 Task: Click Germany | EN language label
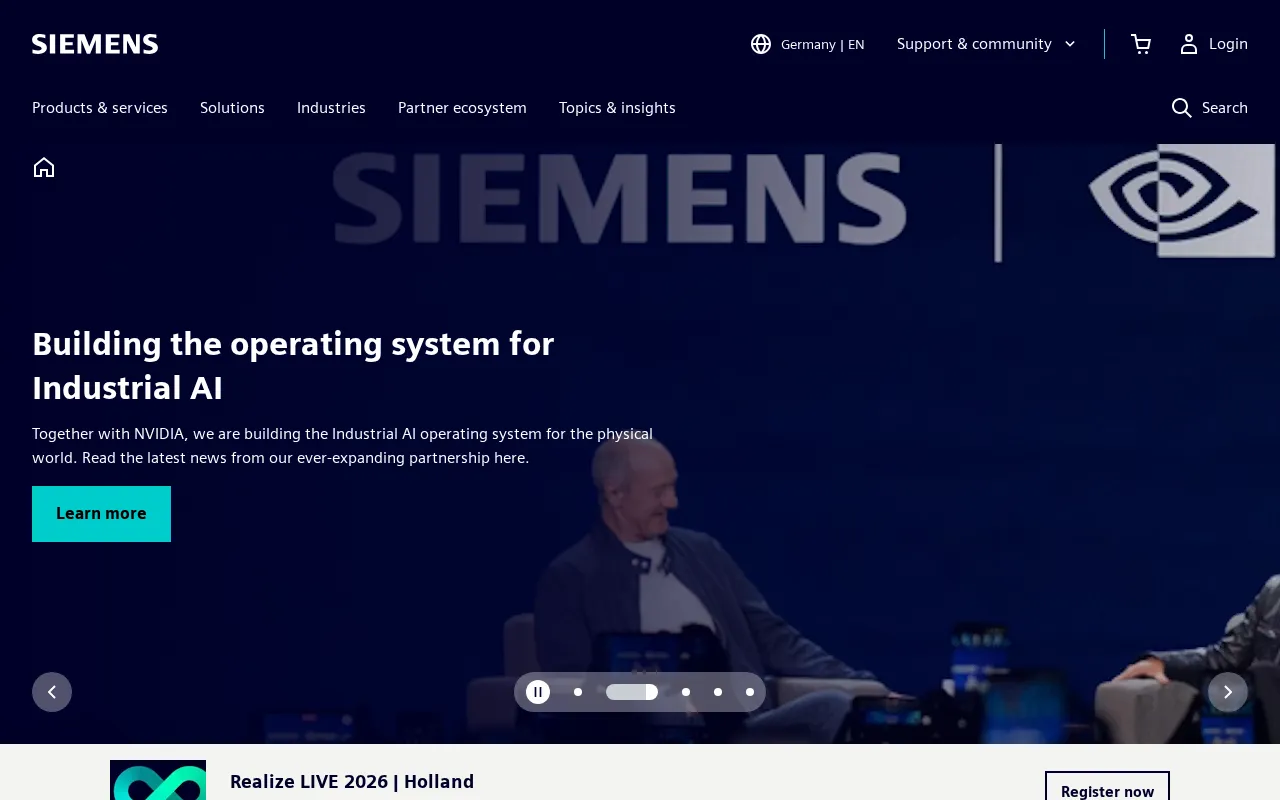coord(823,44)
